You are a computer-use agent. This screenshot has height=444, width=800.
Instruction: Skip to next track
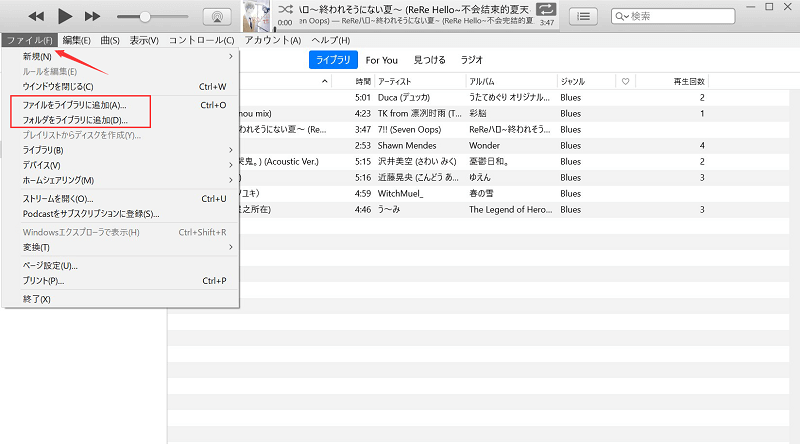tap(92, 16)
